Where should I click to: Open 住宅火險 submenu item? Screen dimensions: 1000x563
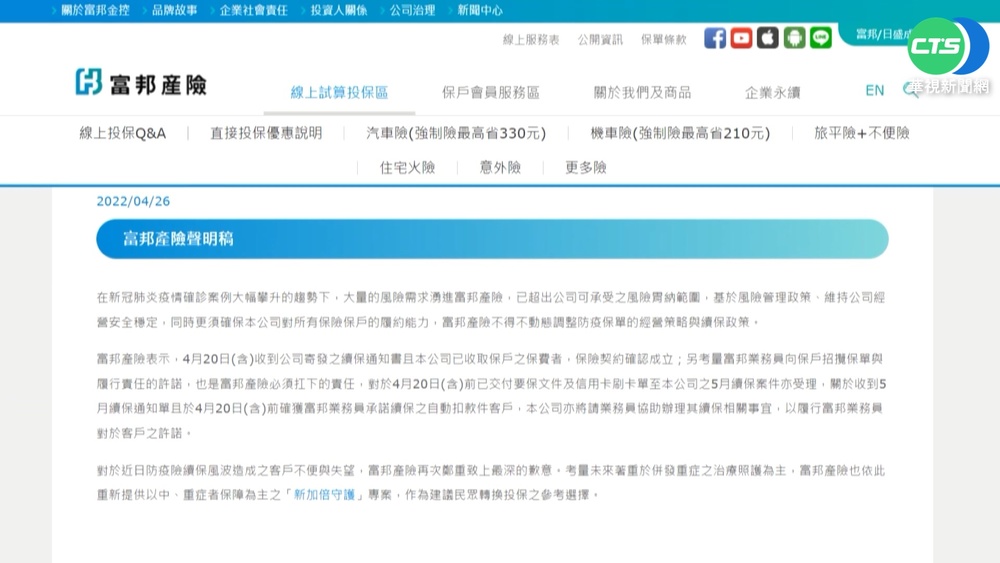pyautogui.click(x=407, y=168)
